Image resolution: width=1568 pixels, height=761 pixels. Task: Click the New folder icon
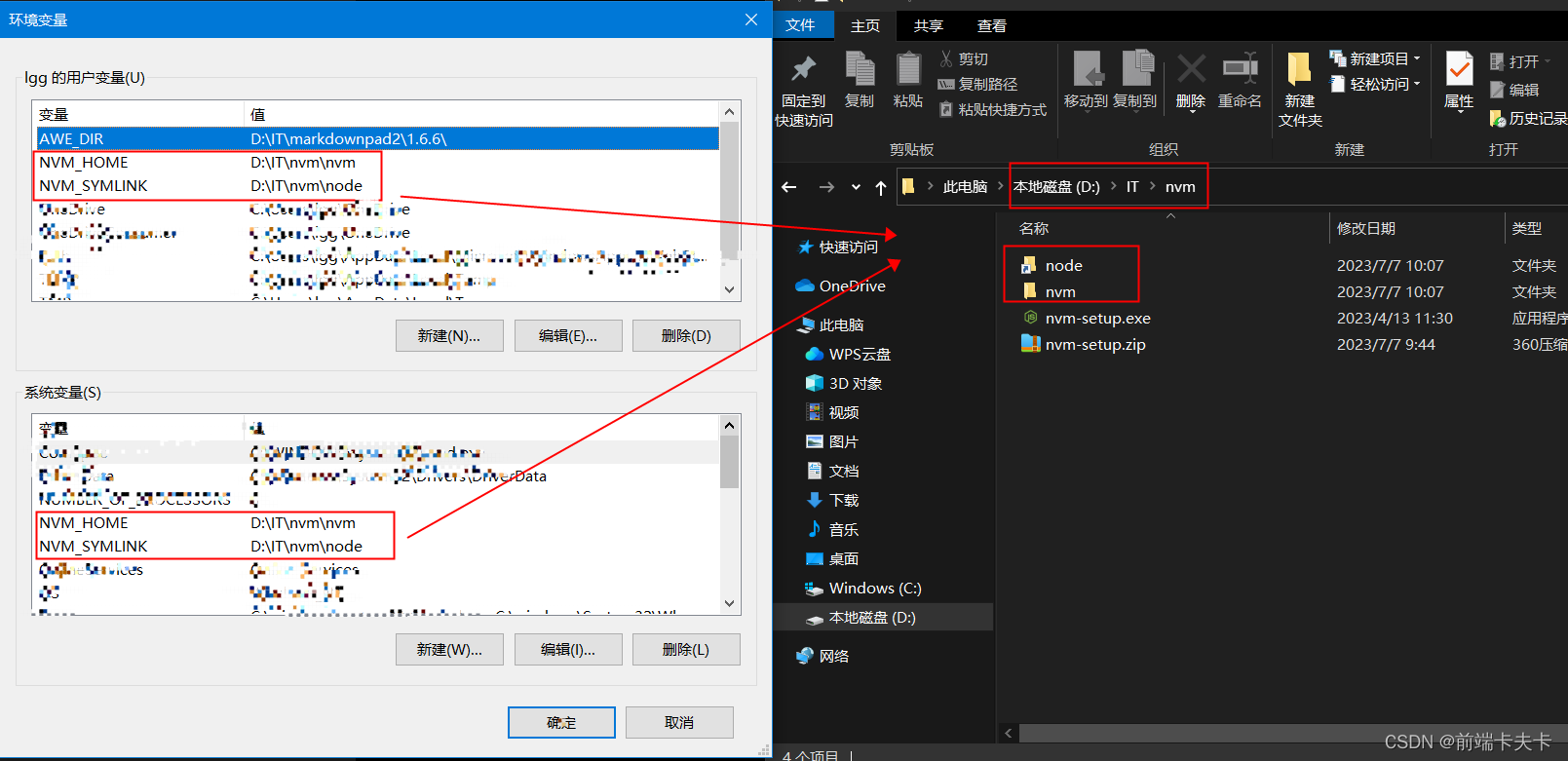point(1299,70)
